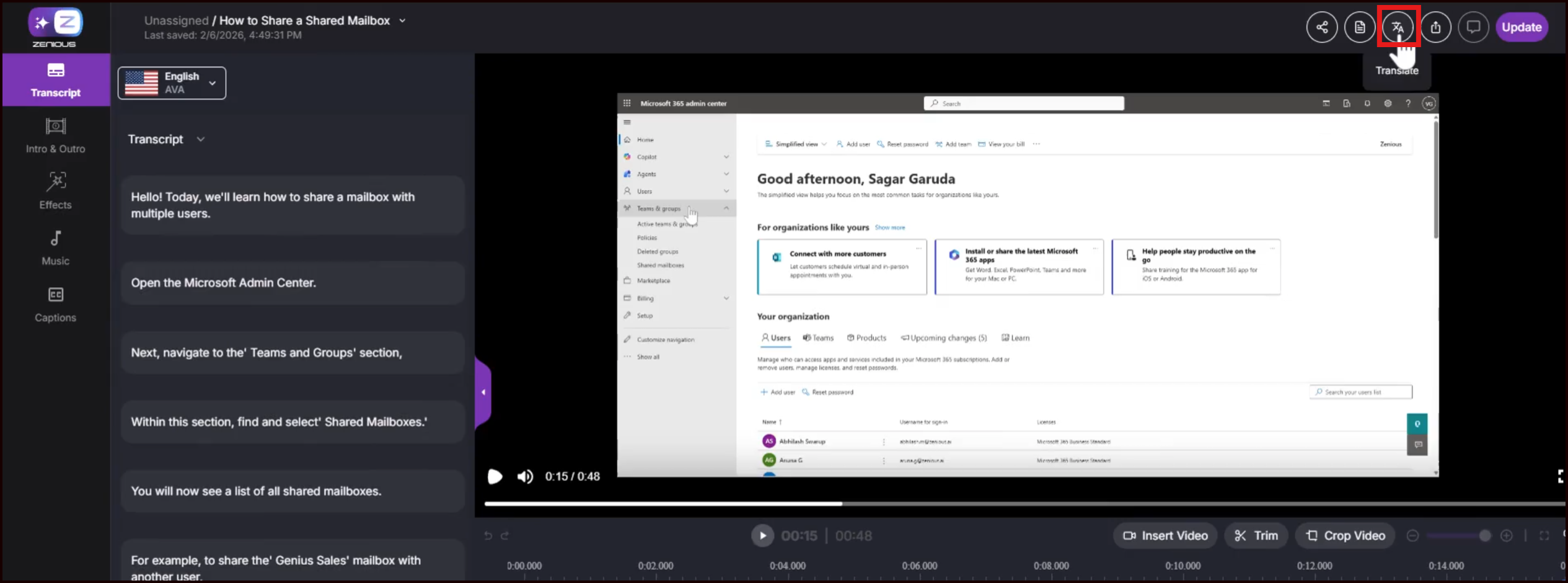Switch to the Transcript tab
This screenshot has width=1568, height=583.
click(56, 79)
